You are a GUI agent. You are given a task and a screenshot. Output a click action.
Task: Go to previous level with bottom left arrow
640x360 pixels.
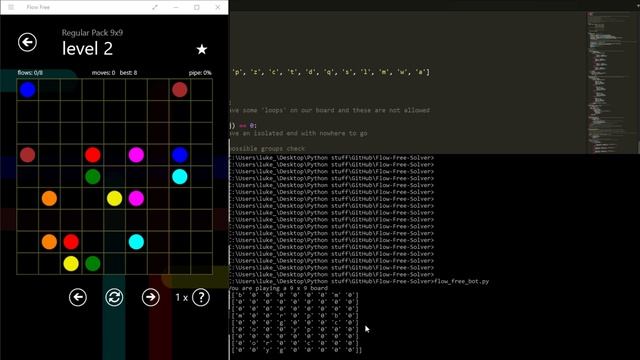pos(78,297)
